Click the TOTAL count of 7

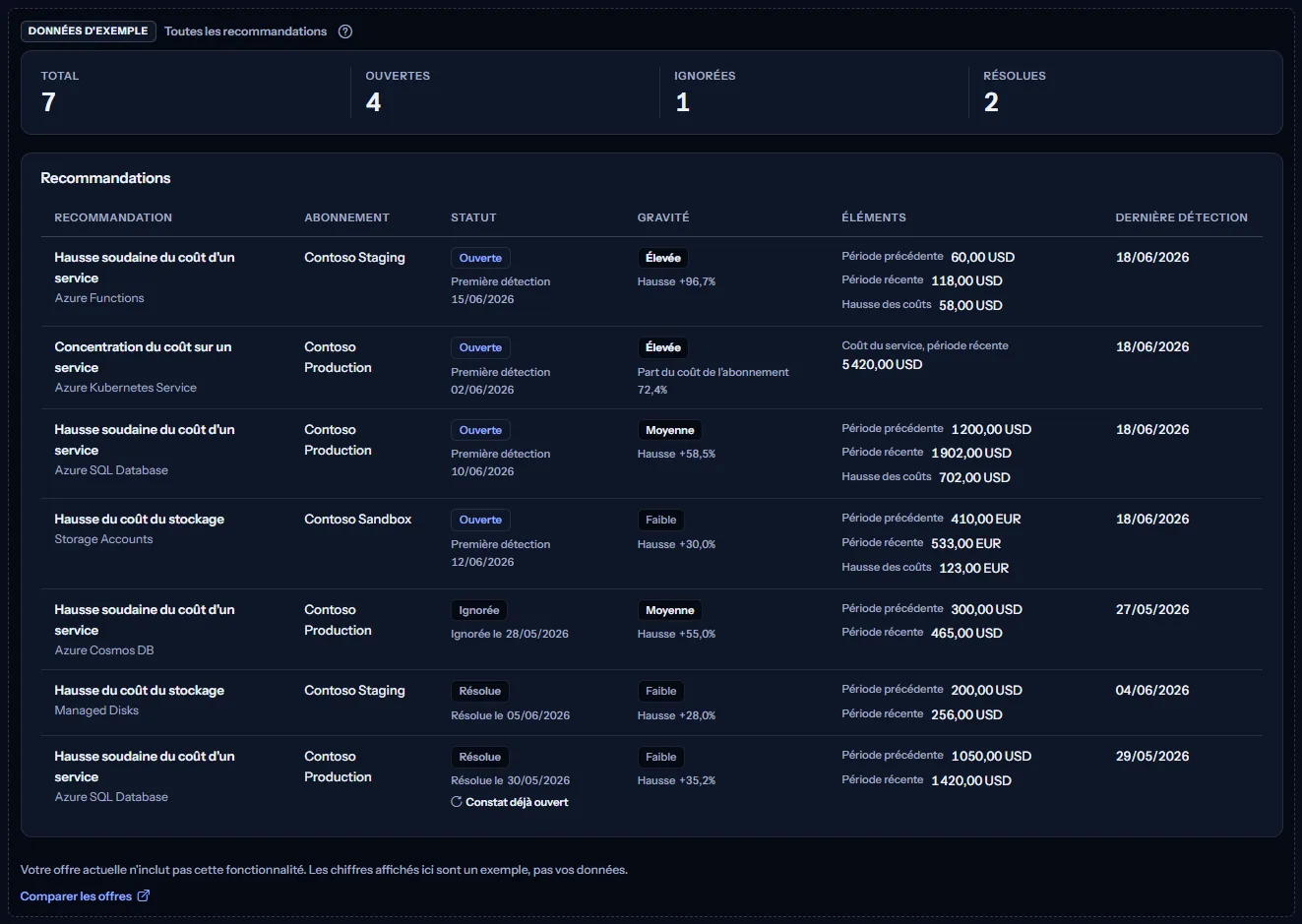point(48,102)
